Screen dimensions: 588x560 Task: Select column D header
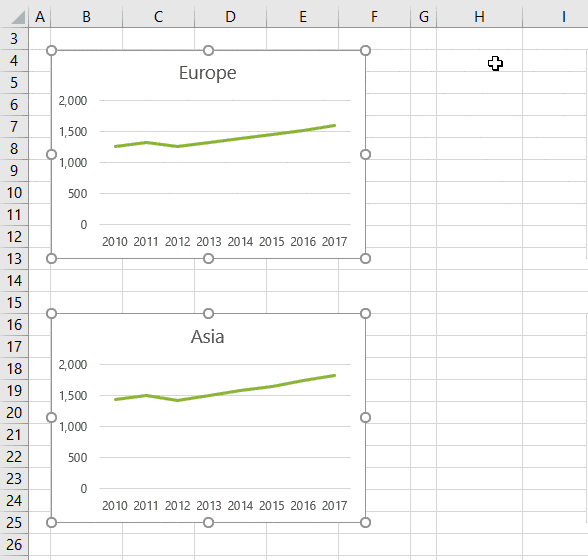231,17
